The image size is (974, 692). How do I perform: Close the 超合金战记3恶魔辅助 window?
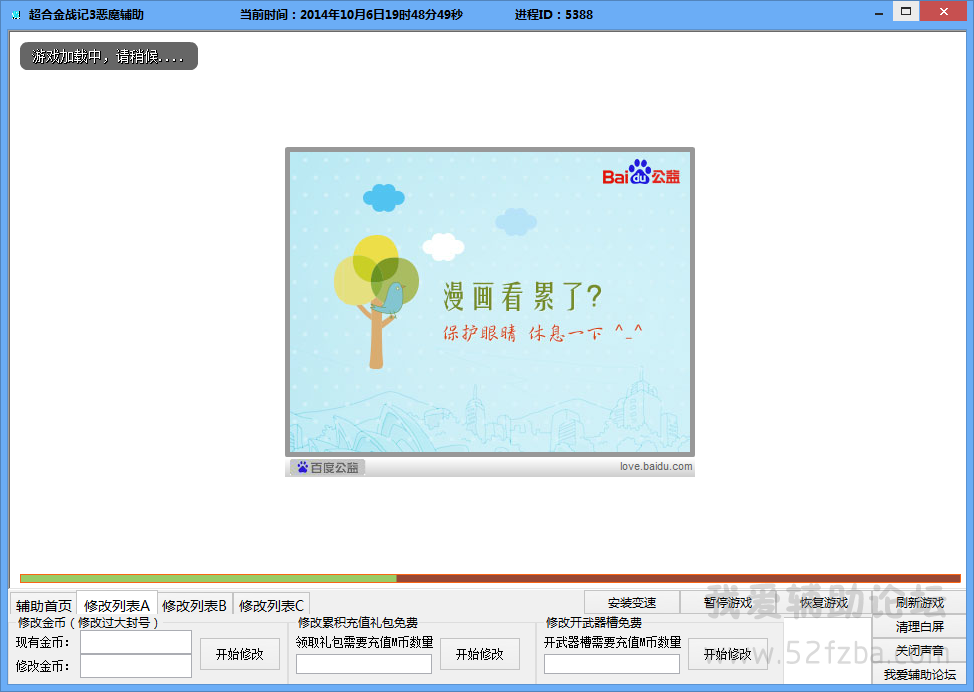coord(944,11)
